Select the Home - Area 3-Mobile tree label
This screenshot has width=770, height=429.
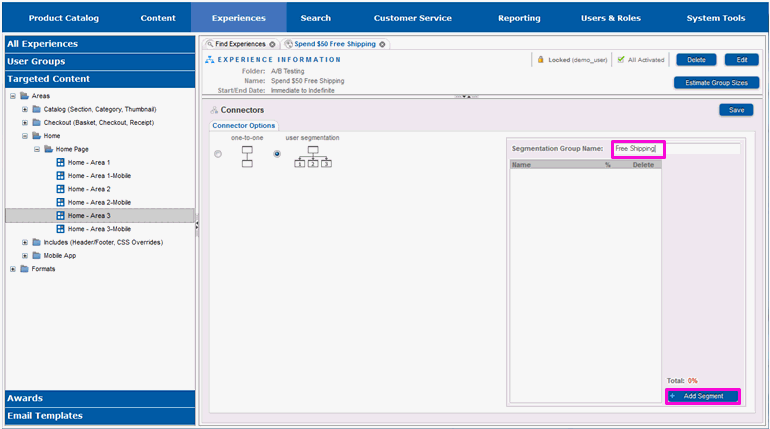click(99, 229)
